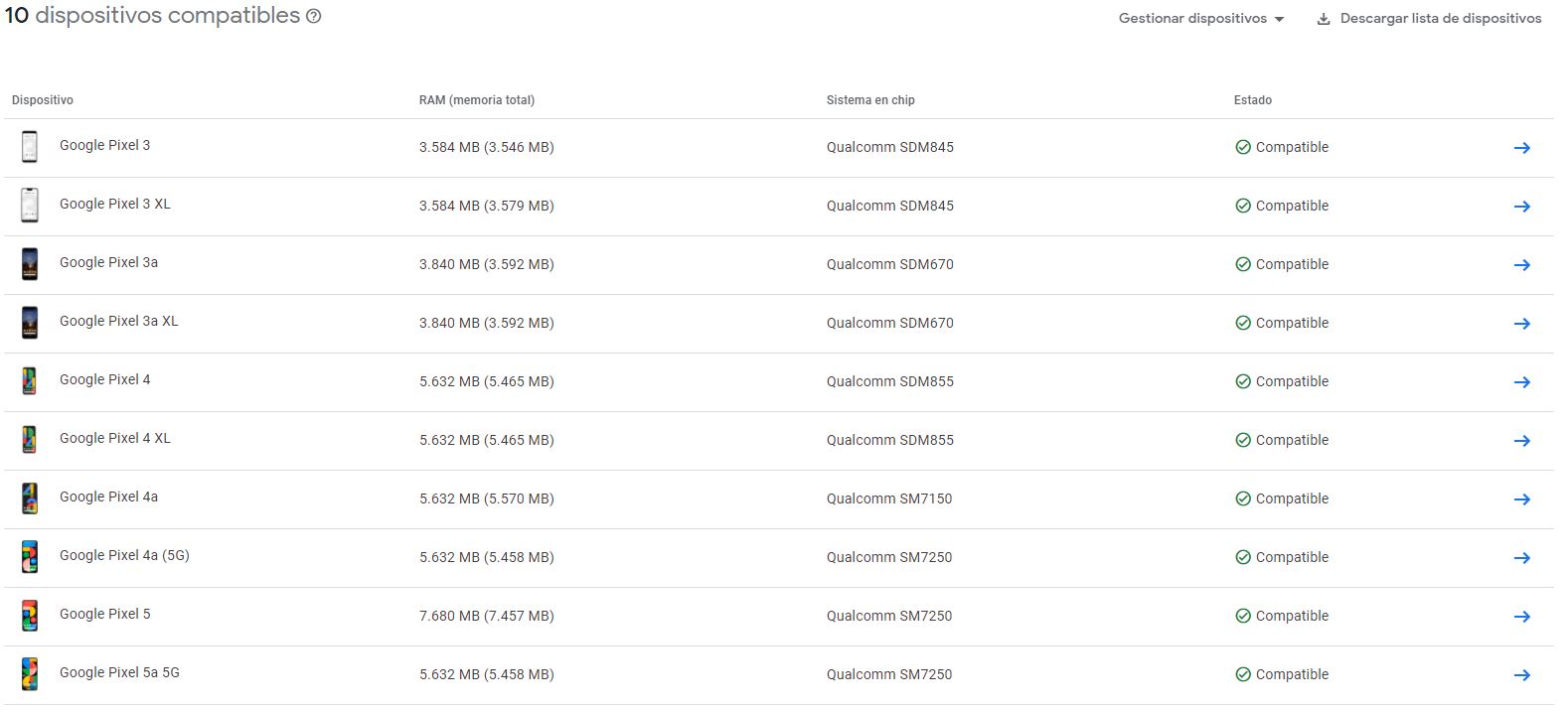Click Compatible status for Google Pixel 5a 5G
Screen dimensions: 1568x712
click(1282, 674)
